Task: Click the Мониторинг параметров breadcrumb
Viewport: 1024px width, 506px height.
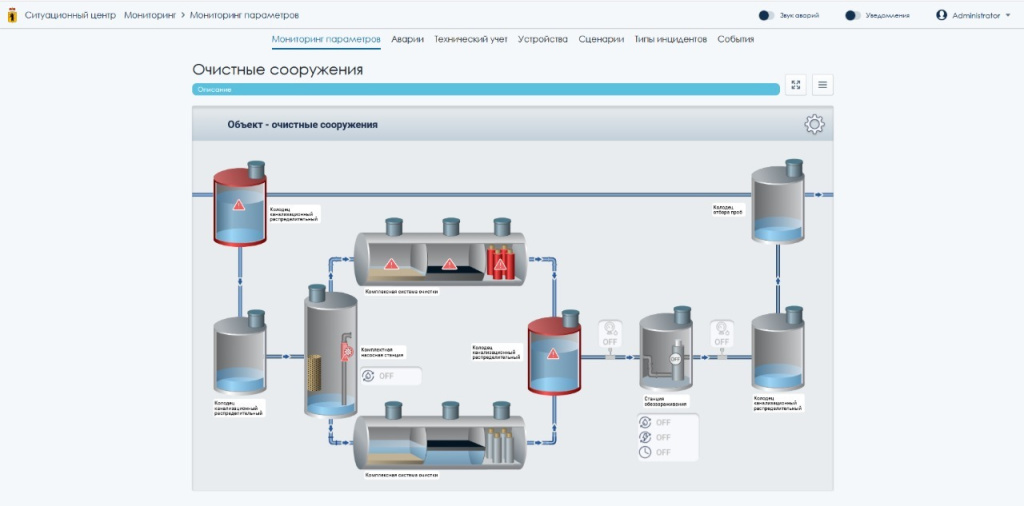Action: pos(244,15)
